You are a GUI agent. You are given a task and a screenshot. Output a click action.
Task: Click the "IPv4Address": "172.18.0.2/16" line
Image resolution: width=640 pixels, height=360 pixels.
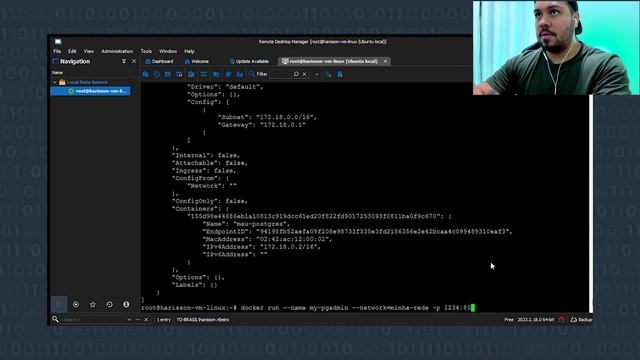pyautogui.click(x=262, y=247)
